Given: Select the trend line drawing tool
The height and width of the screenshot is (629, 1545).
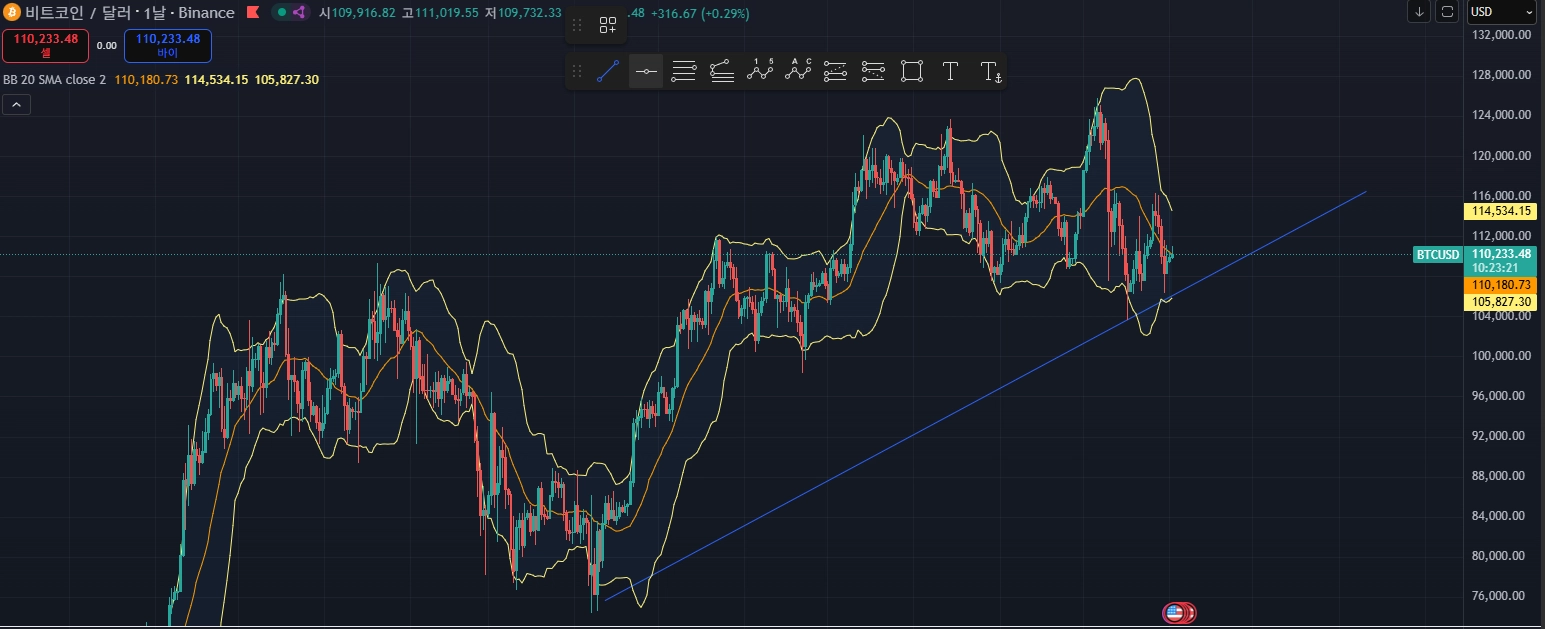Looking at the screenshot, I should [x=608, y=71].
